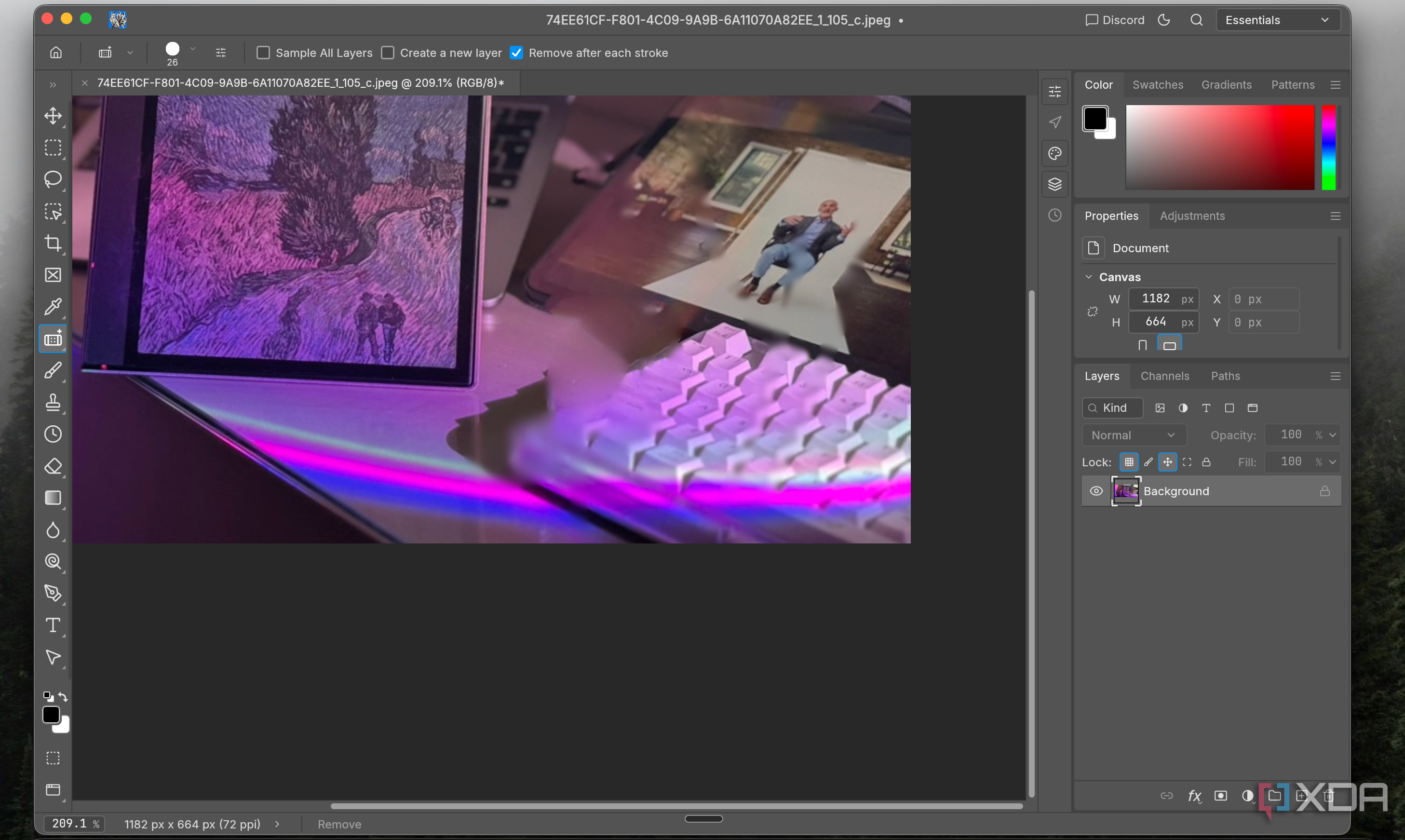Click the zoom percentage field in status bar

click(x=75, y=824)
